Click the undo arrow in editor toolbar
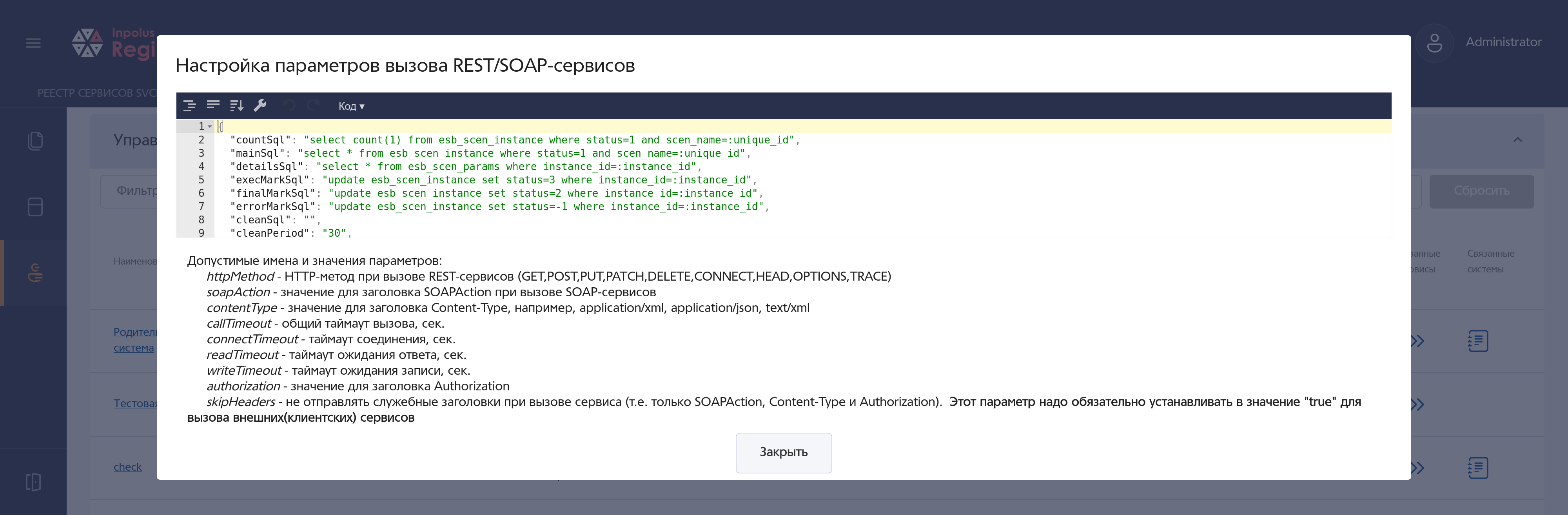The width and height of the screenshot is (1568, 515). [x=289, y=106]
